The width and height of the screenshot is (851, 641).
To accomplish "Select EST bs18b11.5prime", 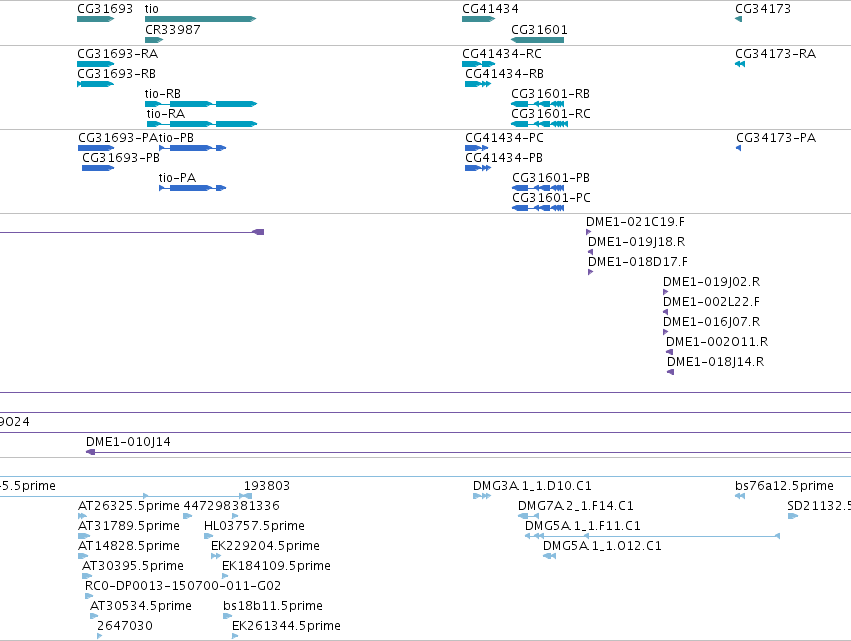I will 273,607.
